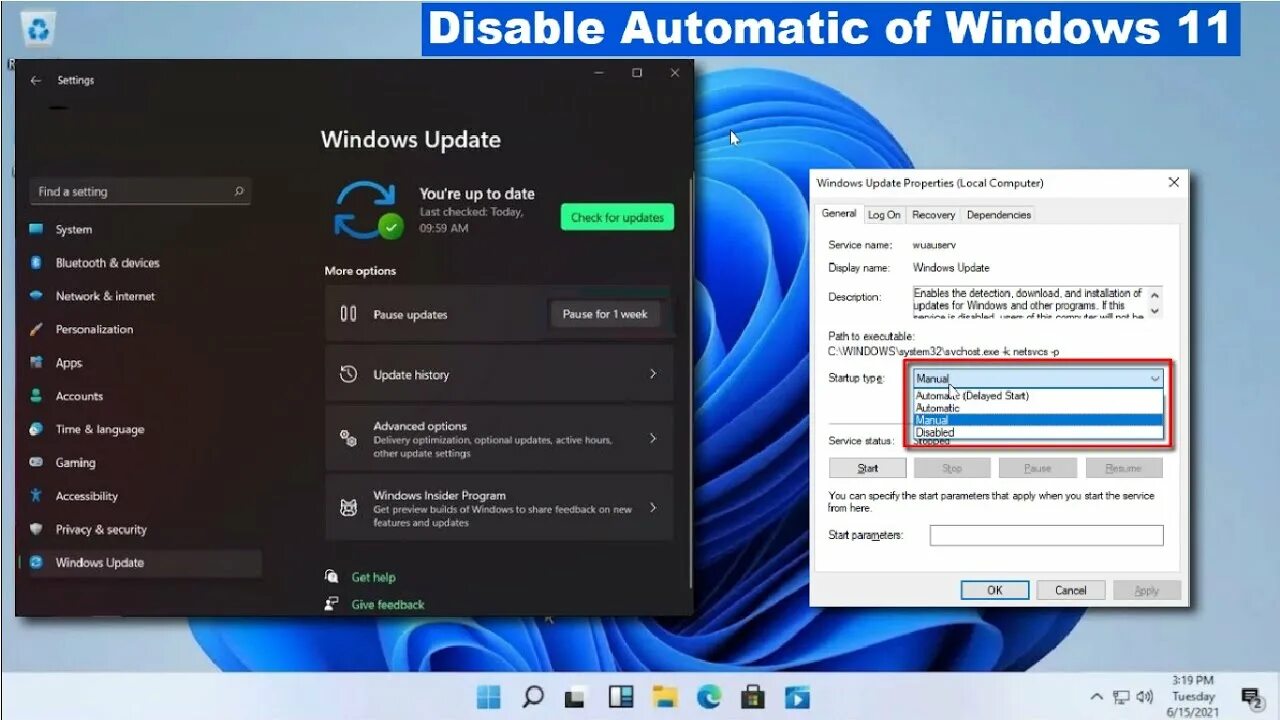Choose Disabled startup type option
This screenshot has width=1280, height=720.
[x=1038, y=432]
